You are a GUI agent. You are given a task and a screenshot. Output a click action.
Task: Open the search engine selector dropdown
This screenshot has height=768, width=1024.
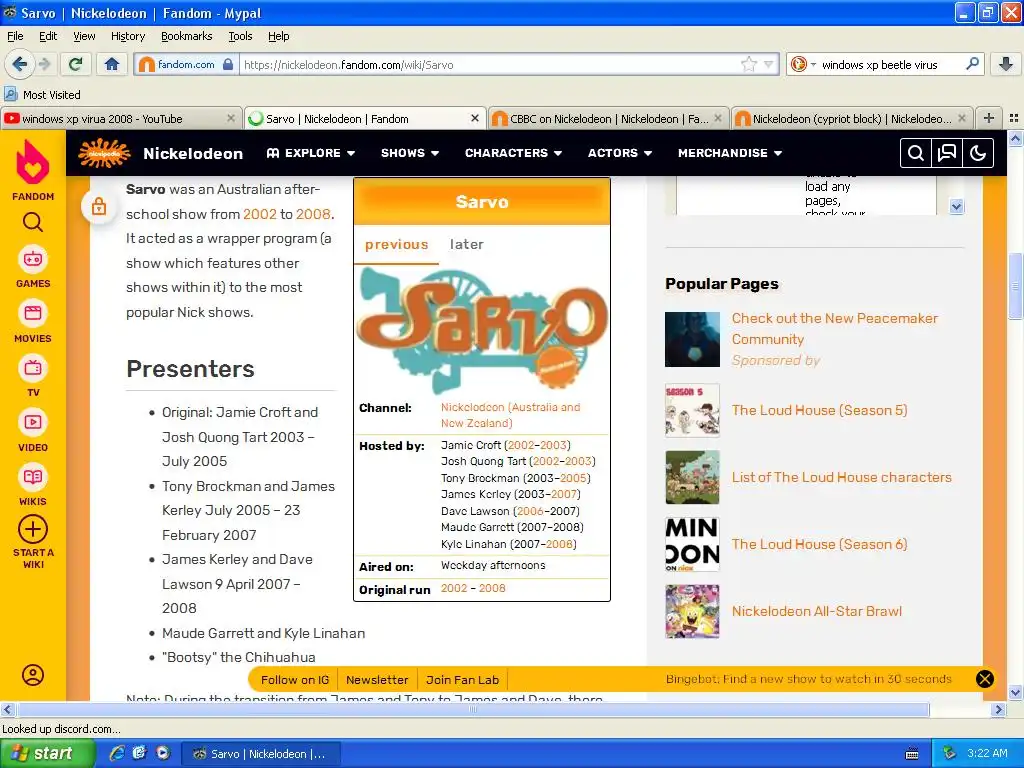(x=804, y=64)
